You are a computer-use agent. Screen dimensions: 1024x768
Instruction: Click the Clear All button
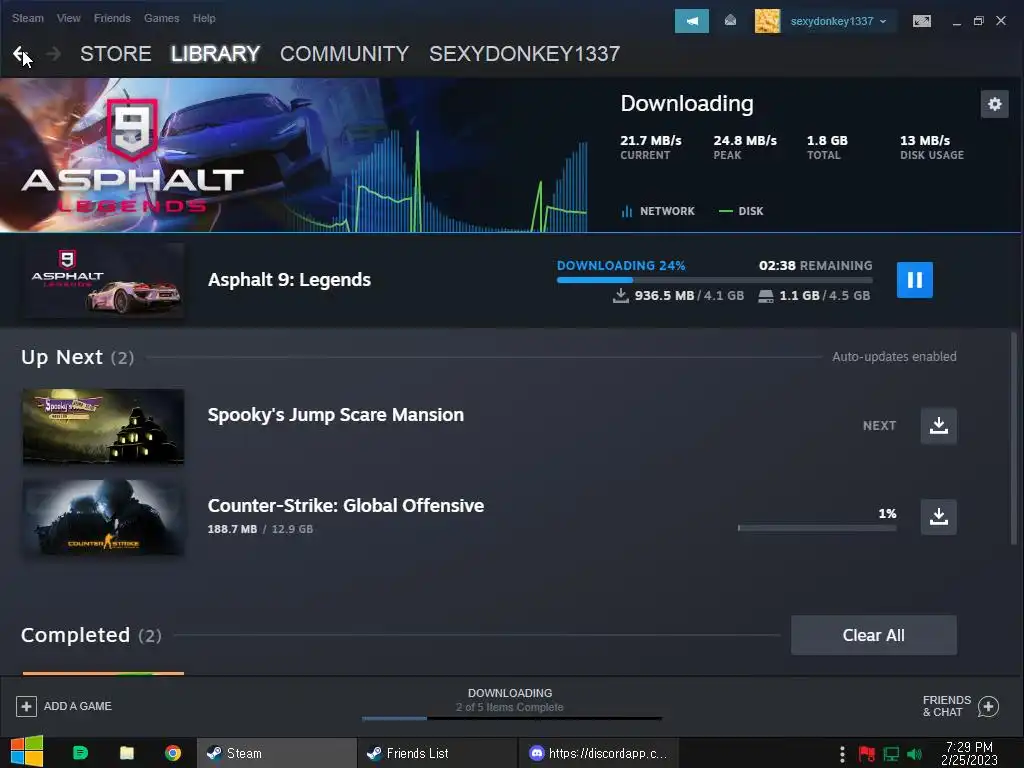coord(874,635)
